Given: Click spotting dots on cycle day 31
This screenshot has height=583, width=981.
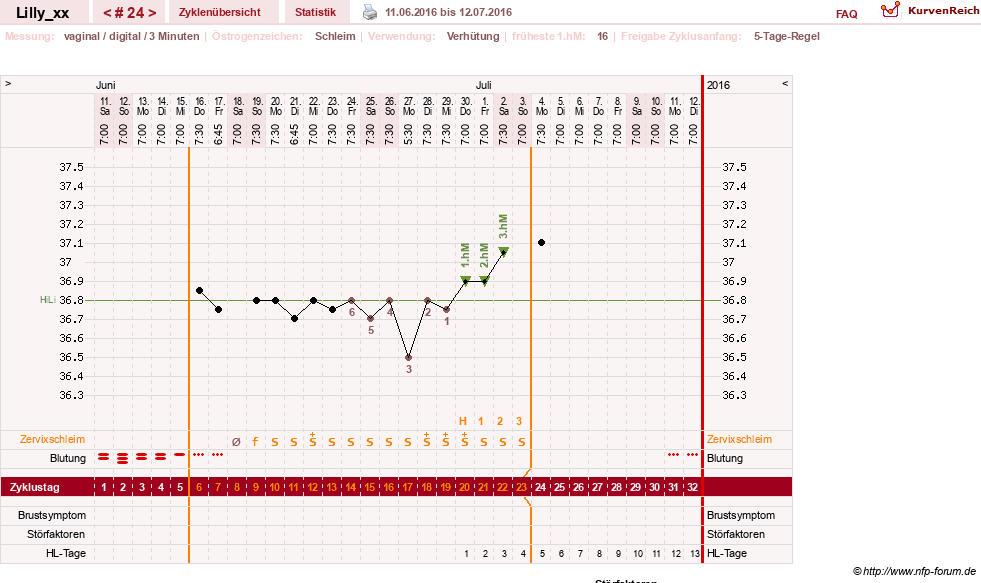Looking at the screenshot, I should pos(673,454).
